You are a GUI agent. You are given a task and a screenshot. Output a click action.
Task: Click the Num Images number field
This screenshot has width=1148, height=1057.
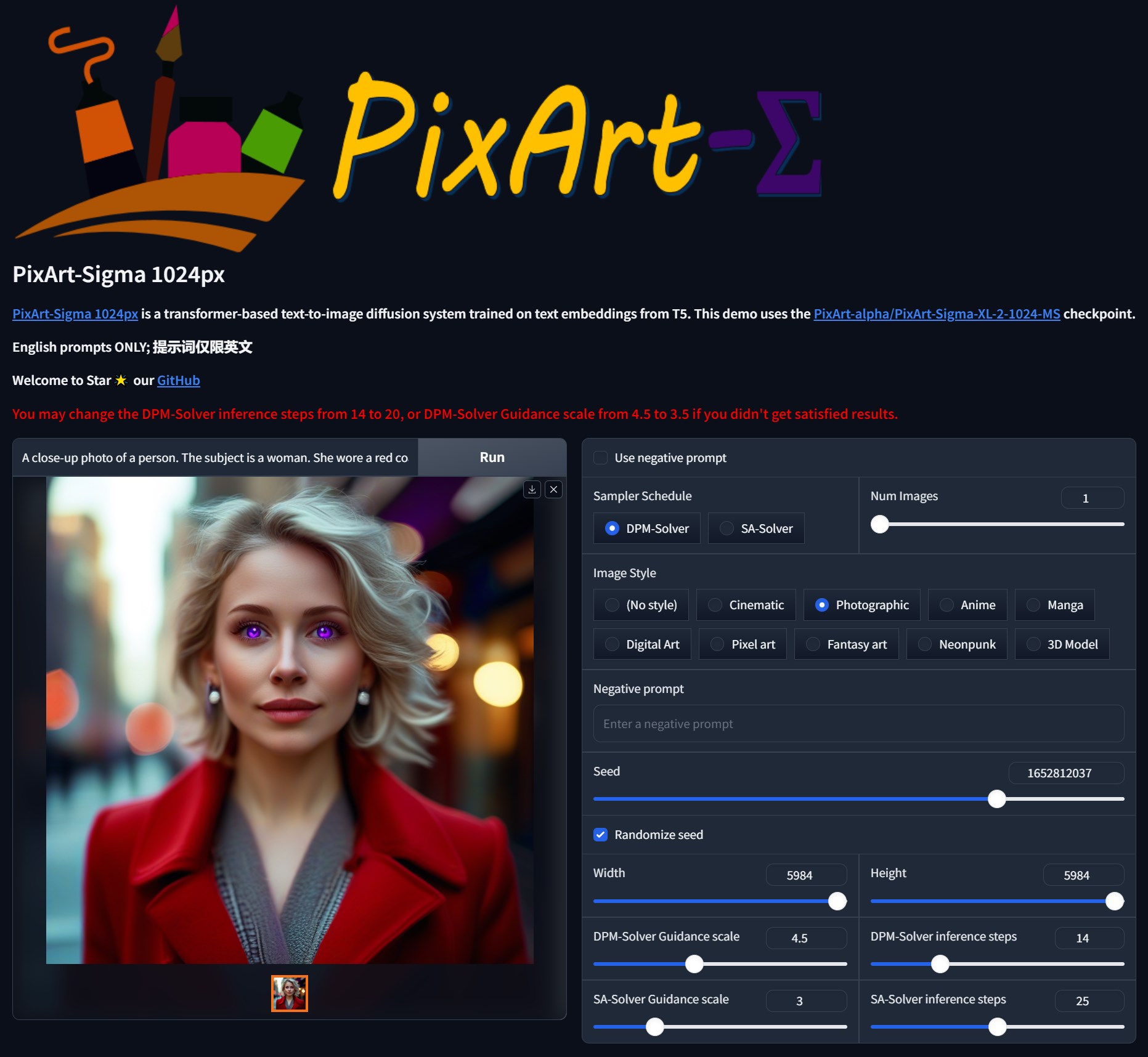(1093, 498)
